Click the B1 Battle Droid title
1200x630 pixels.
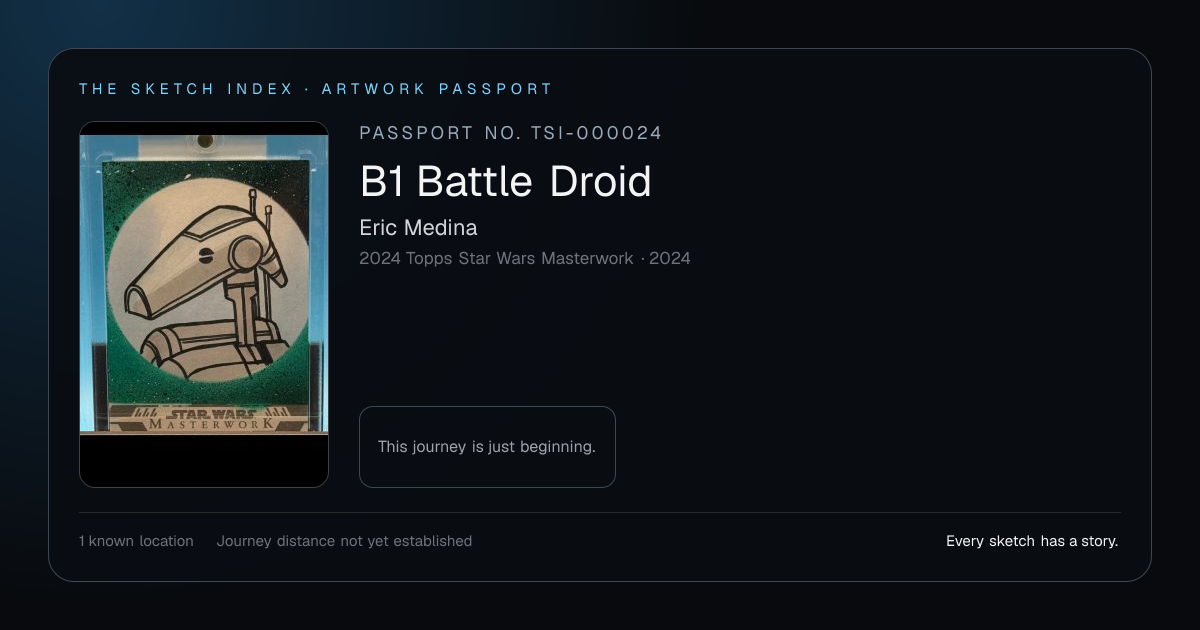click(x=505, y=181)
